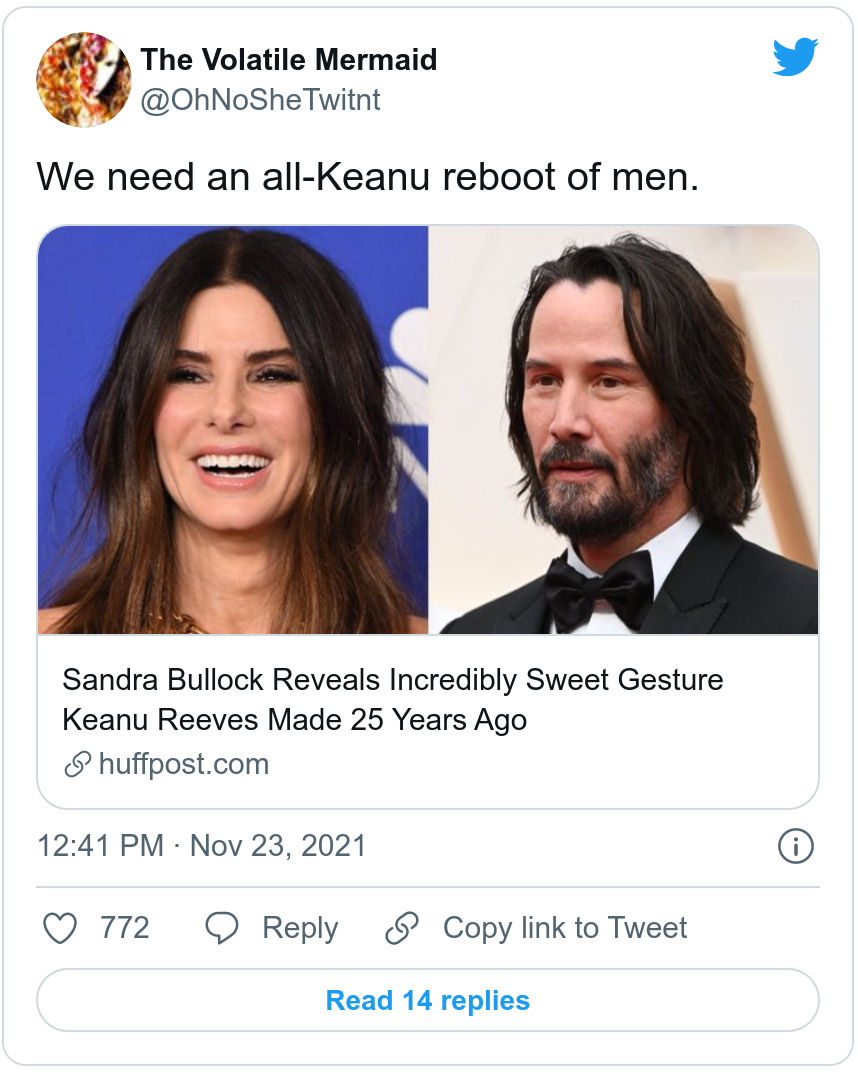This screenshot has height=1073, width=858.
Task: Click the tweet text about all-Keanu reboot
Action: (366, 178)
